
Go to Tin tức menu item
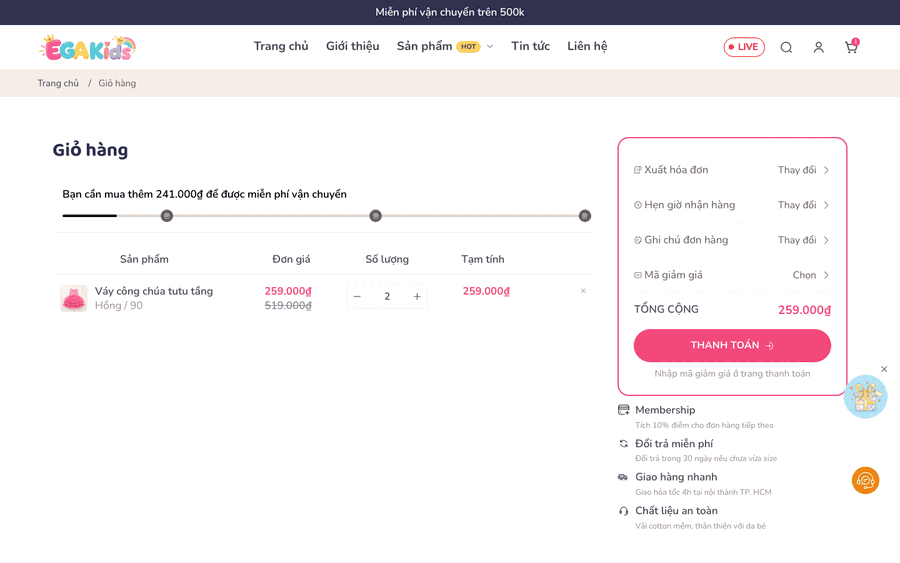(x=530, y=46)
